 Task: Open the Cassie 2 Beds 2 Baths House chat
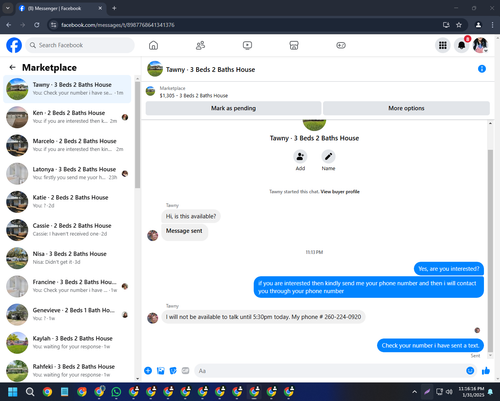(x=68, y=230)
